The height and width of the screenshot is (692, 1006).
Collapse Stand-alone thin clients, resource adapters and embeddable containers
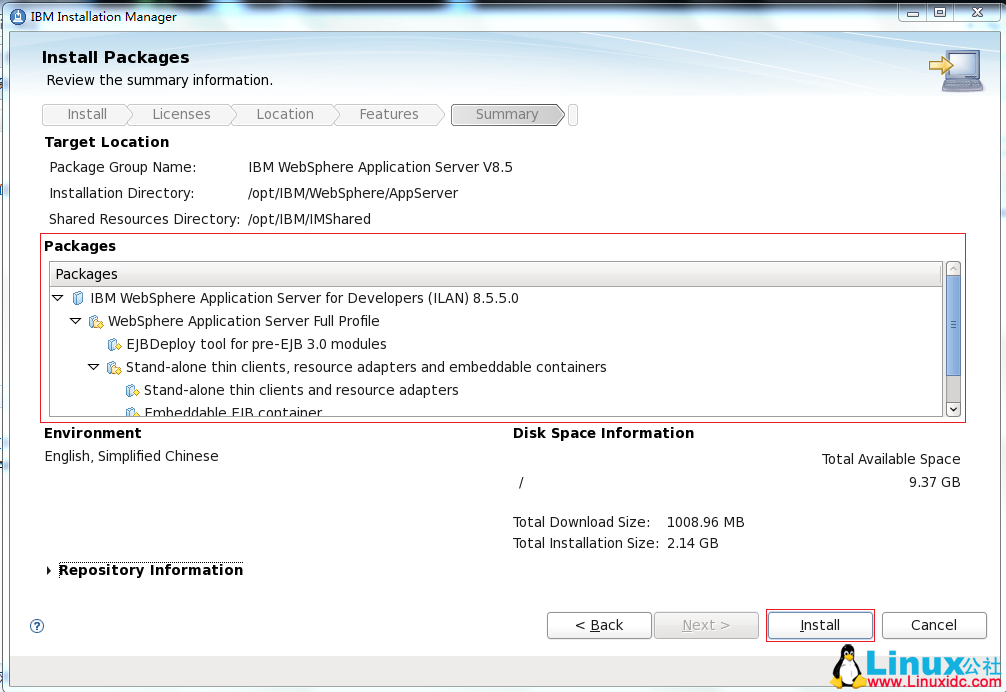(94, 367)
